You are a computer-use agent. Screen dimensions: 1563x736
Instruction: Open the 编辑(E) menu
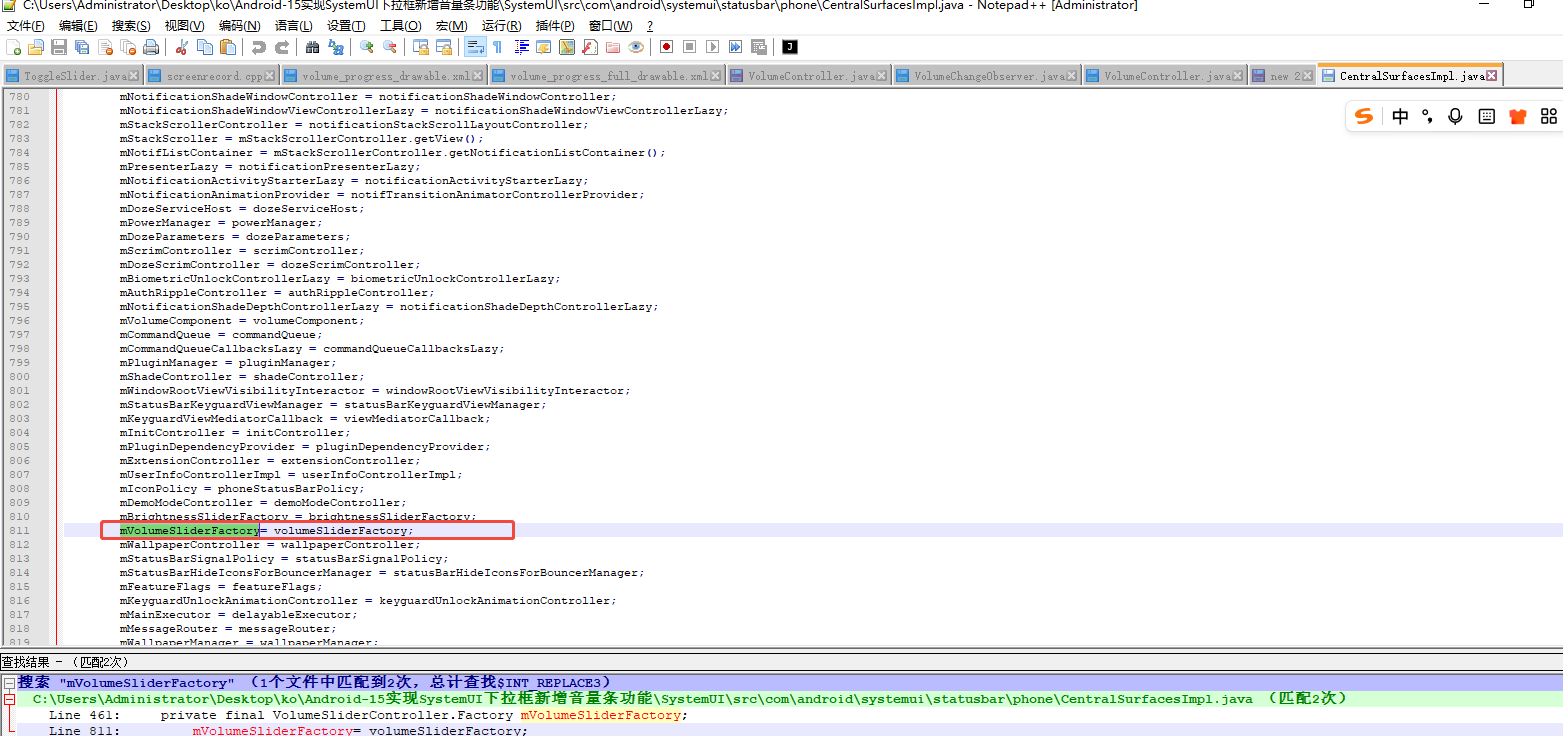[78, 26]
